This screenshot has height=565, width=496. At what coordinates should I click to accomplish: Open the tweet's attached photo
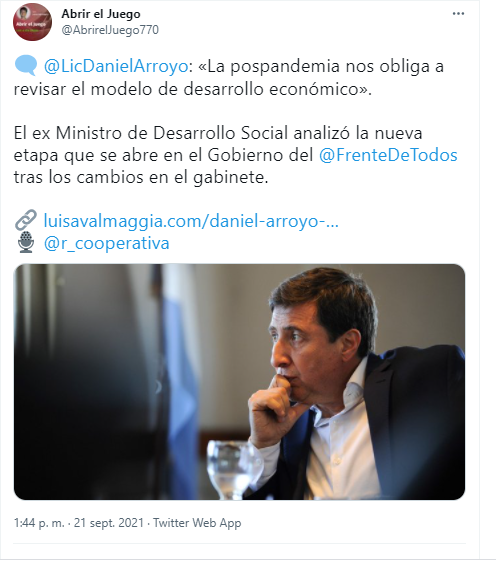(x=239, y=382)
